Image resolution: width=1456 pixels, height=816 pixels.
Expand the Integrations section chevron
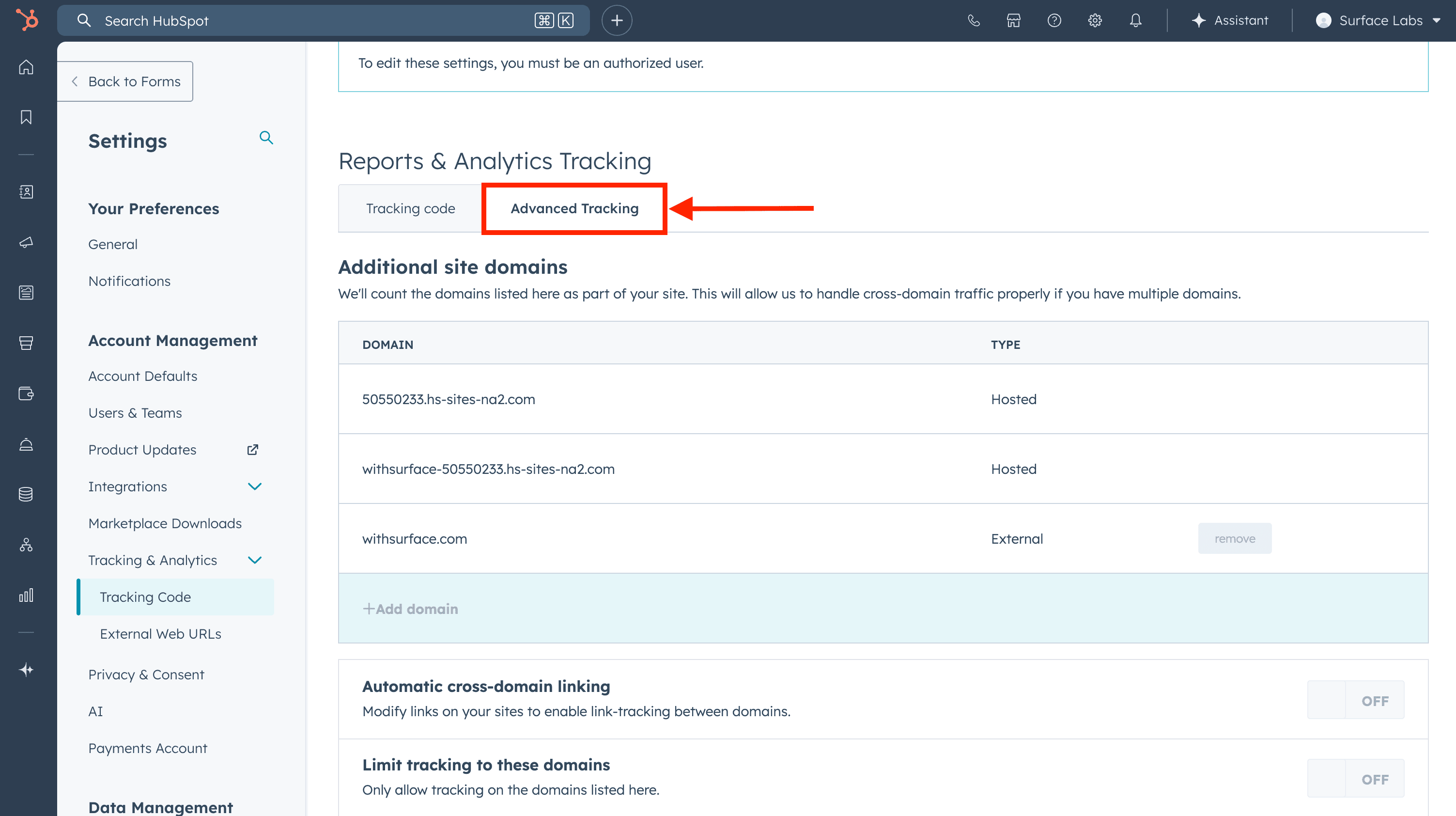pos(255,486)
